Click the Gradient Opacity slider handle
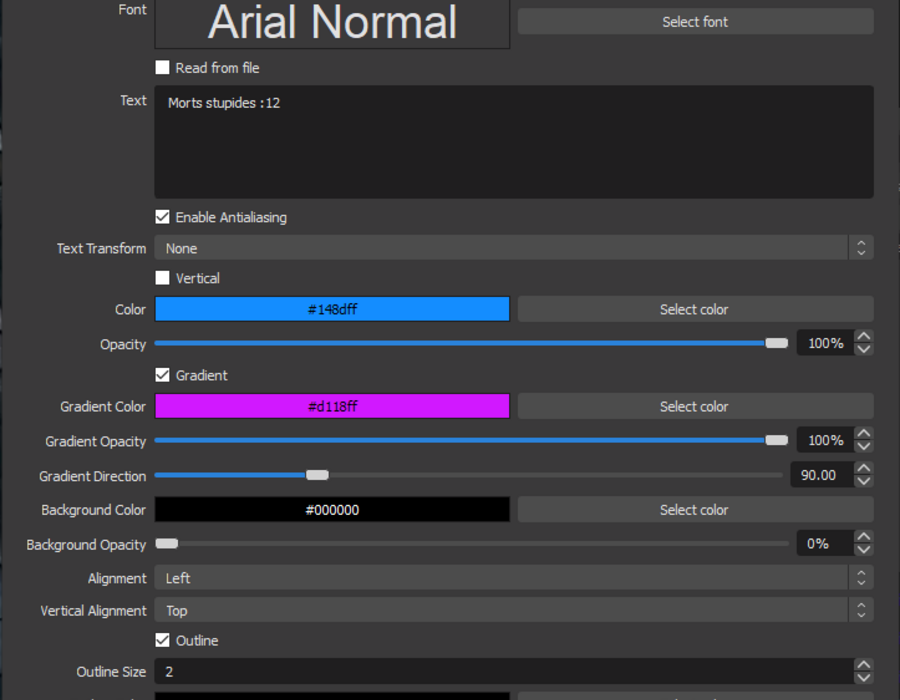The width and height of the screenshot is (900, 700). (x=777, y=440)
